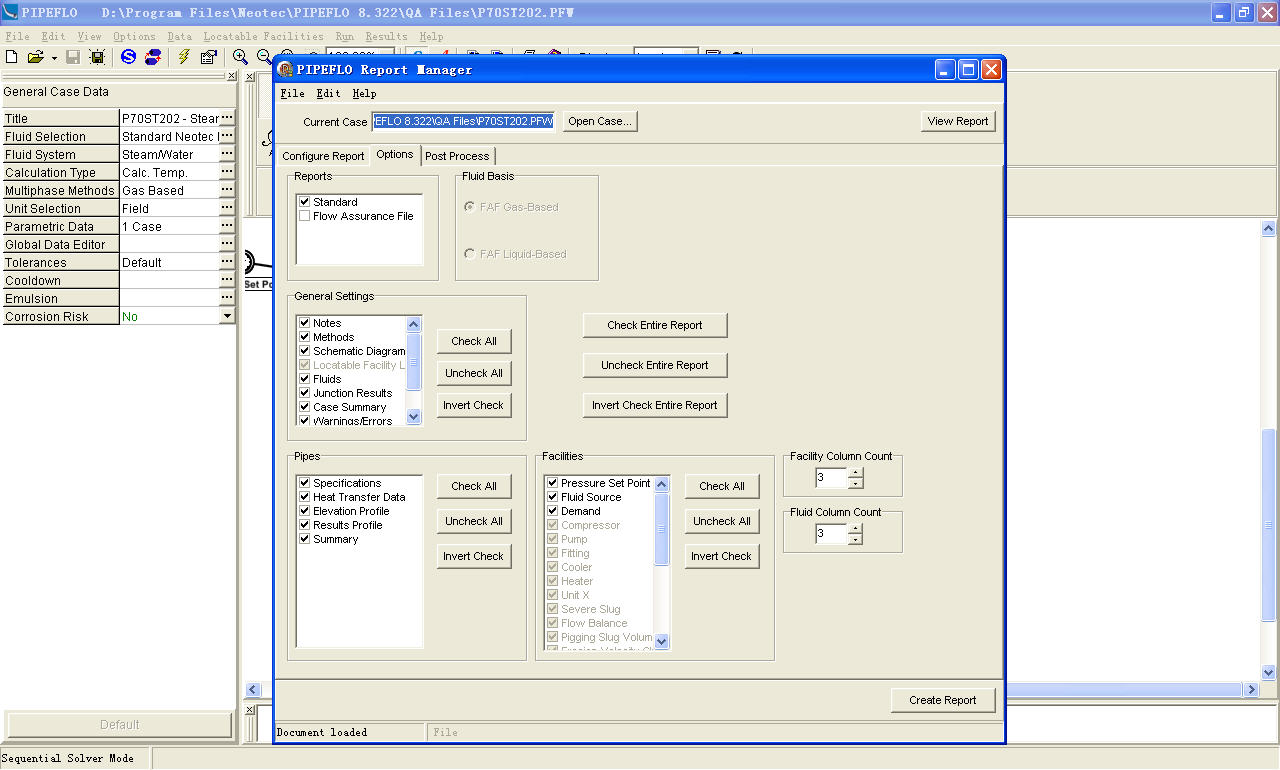The width and height of the screenshot is (1280, 770).
Task: Click the Current Case path field
Action: pyautogui.click(x=464, y=121)
